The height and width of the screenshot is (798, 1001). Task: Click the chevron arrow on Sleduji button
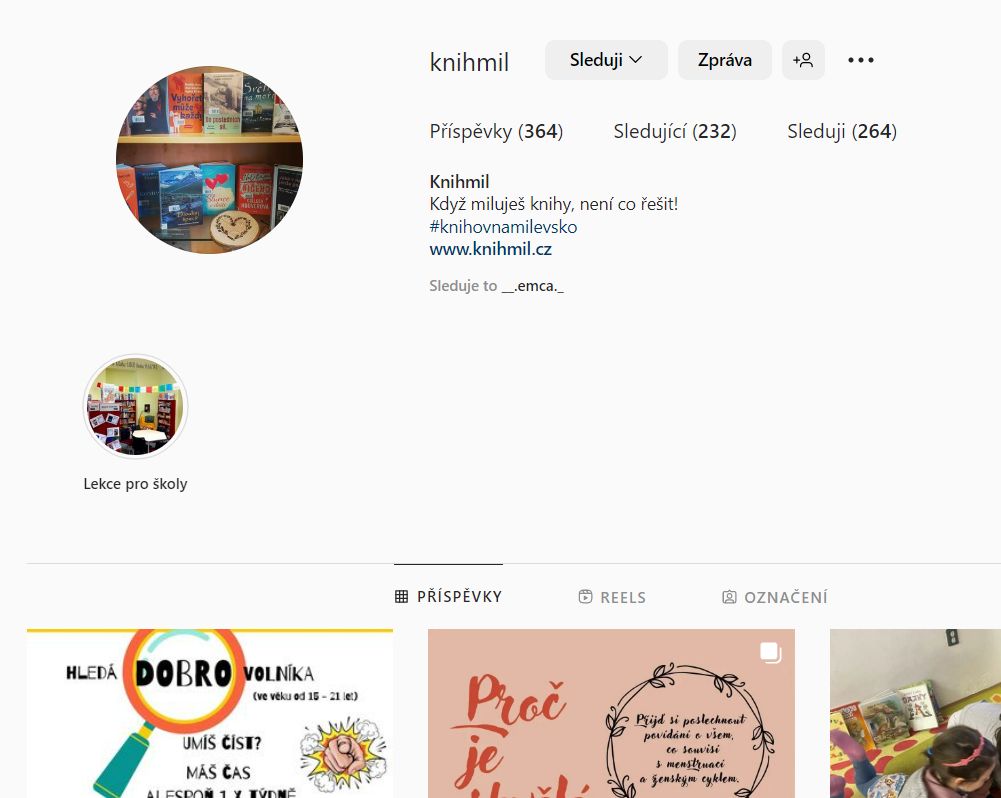(x=635, y=60)
